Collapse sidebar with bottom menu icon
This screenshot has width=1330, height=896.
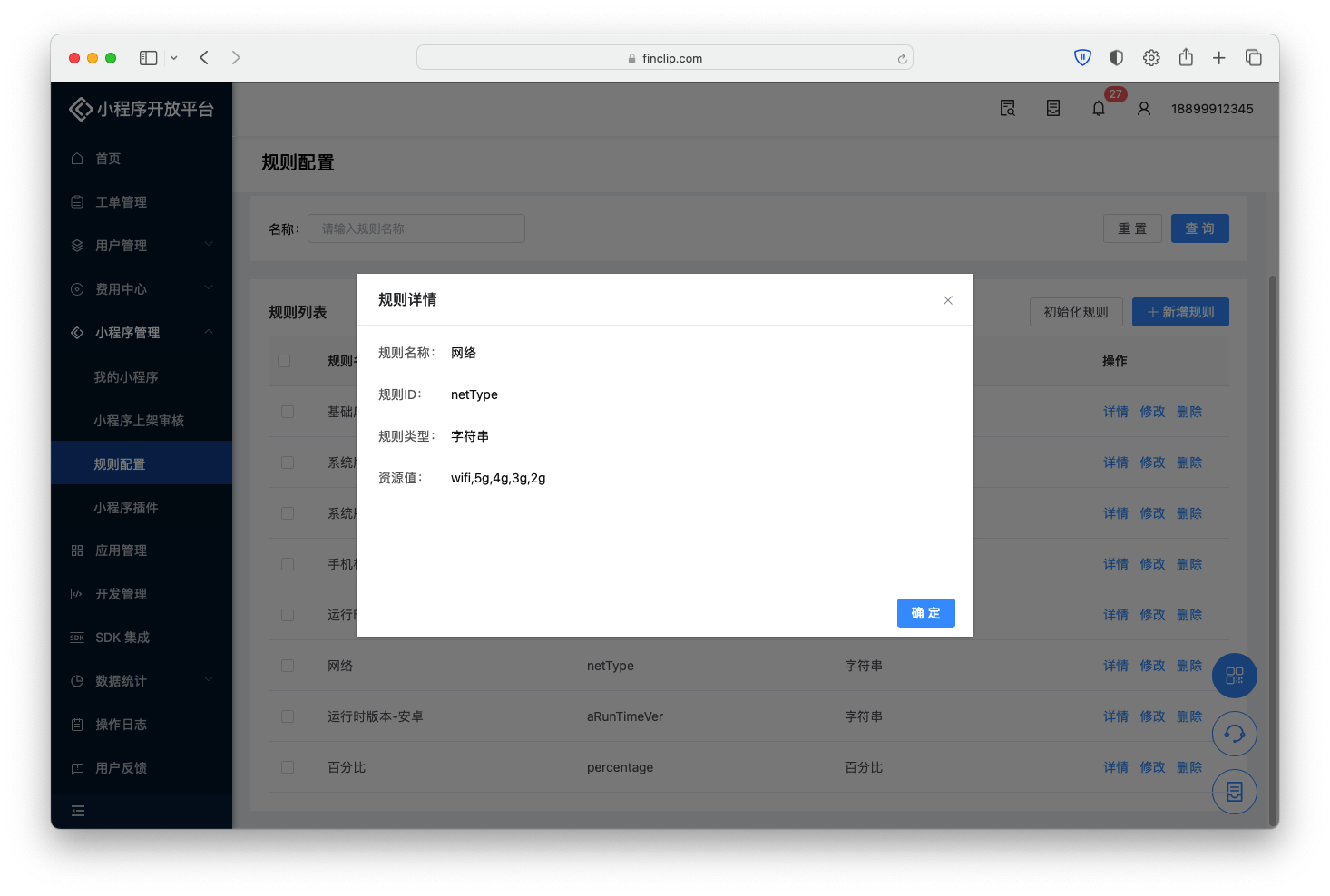[78, 811]
